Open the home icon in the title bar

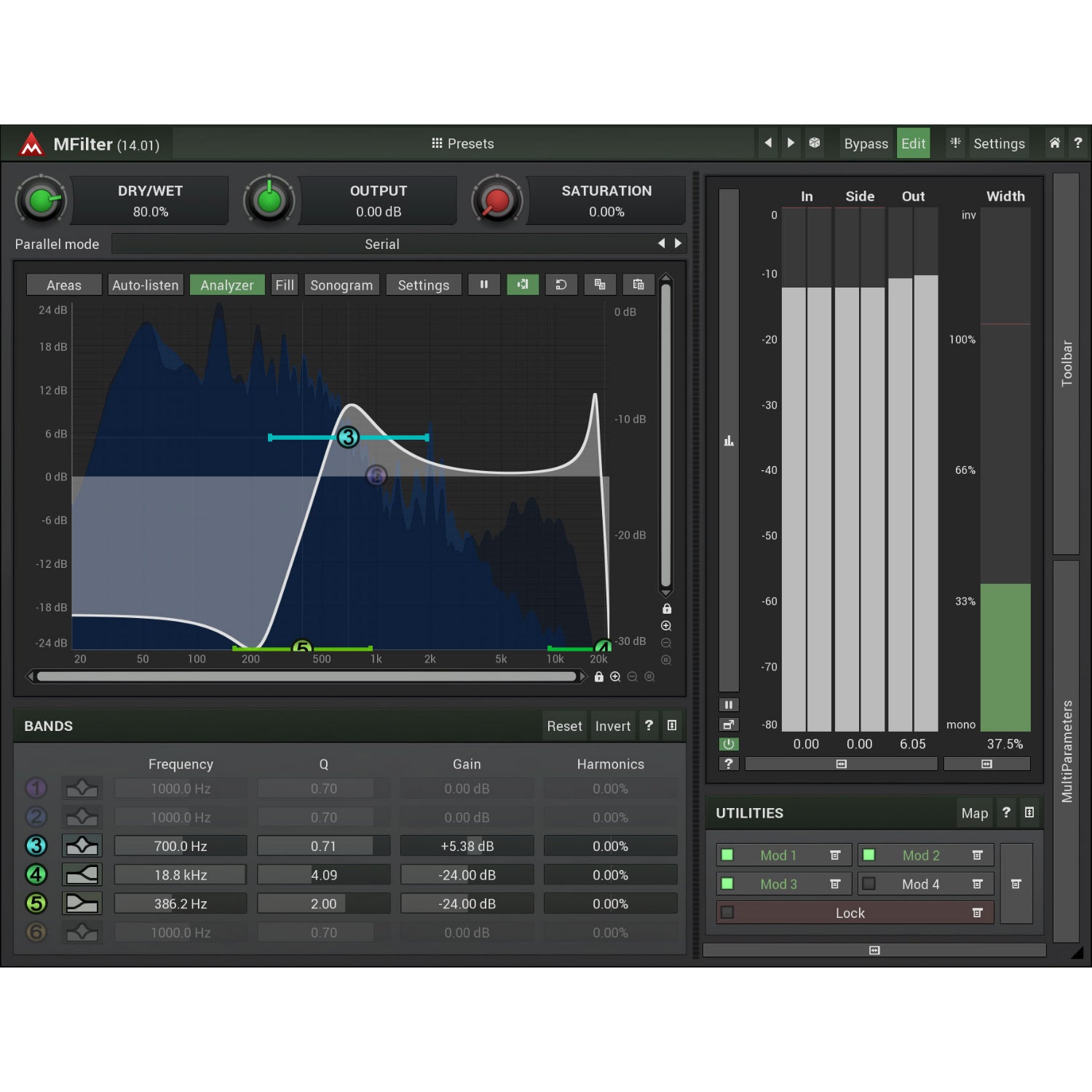click(x=1054, y=143)
